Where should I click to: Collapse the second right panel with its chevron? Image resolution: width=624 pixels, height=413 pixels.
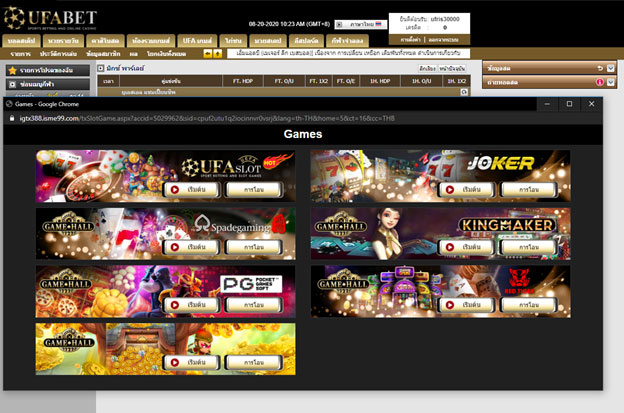click(x=611, y=82)
